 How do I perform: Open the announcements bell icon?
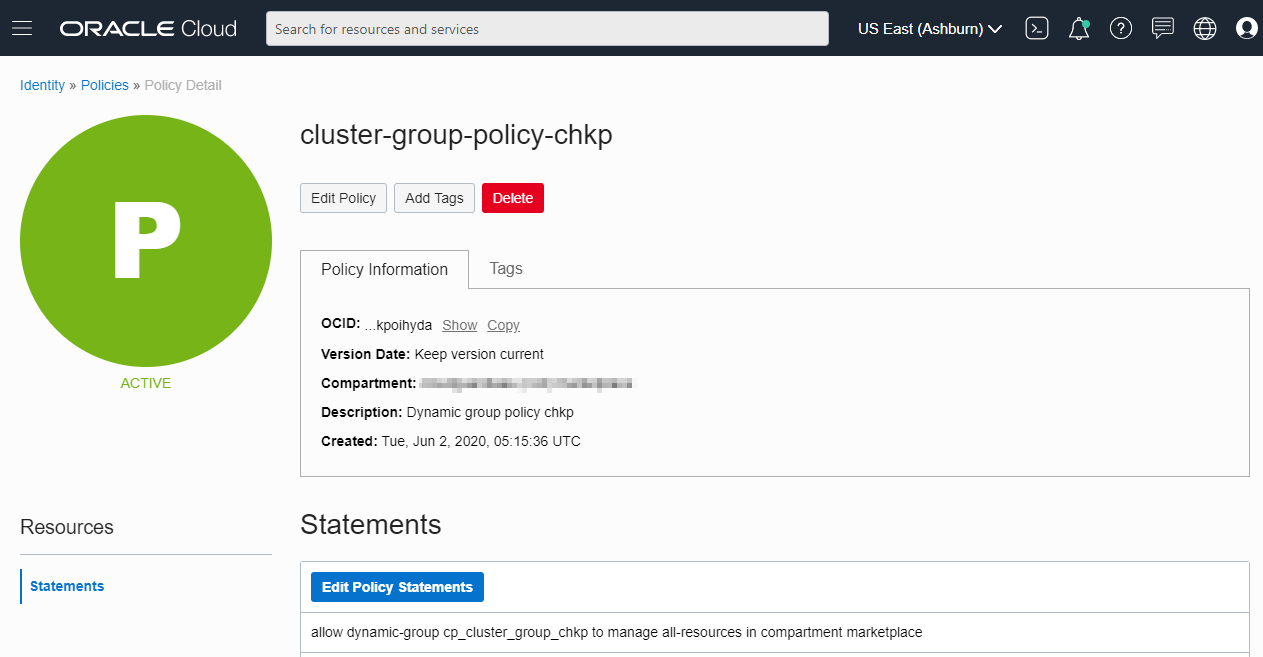tap(1079, 29)
